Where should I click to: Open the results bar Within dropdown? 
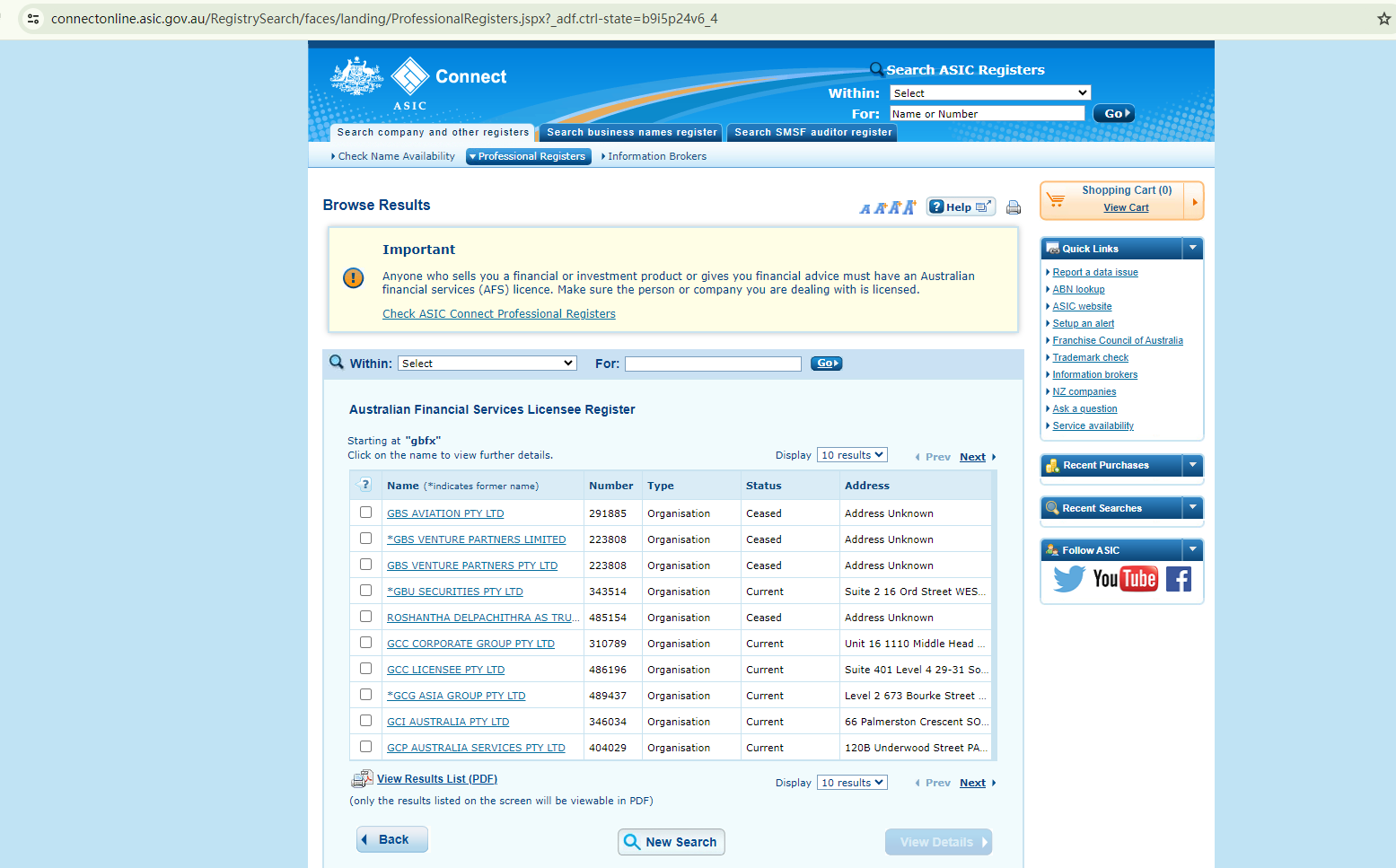point(487,364)
